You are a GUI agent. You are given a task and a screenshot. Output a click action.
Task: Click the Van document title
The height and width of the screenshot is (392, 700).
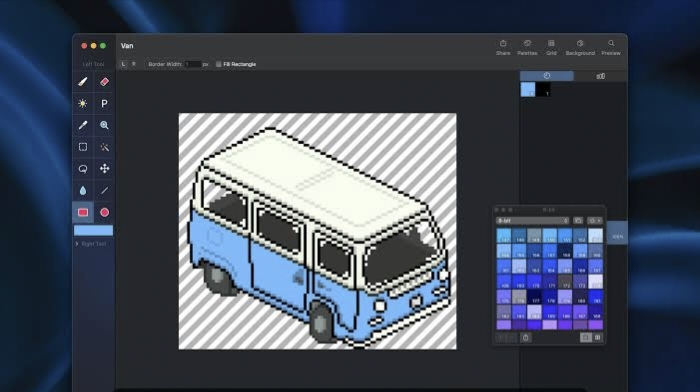pos(127,46)
